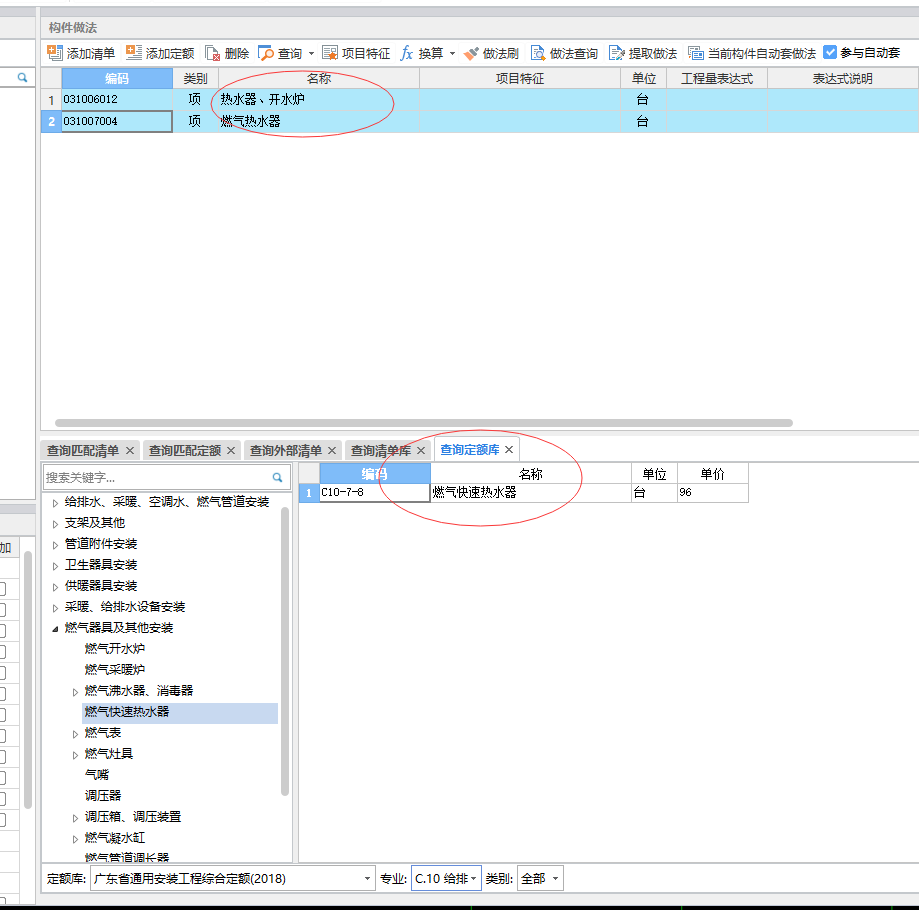Close the 查询清单库 tab
The image size is (919, 910).
[x=421, y=451]
